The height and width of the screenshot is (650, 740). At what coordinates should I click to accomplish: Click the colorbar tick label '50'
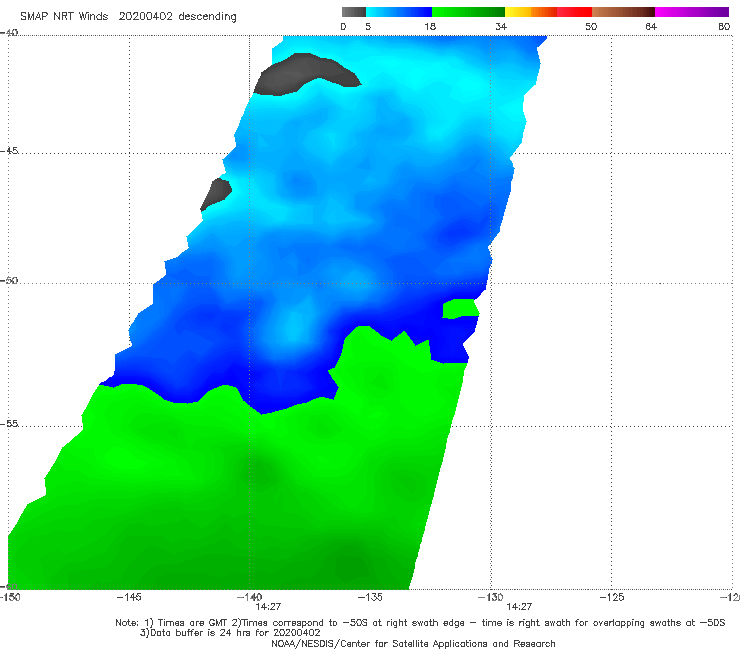pyautogui.click(x=591, y=27)
